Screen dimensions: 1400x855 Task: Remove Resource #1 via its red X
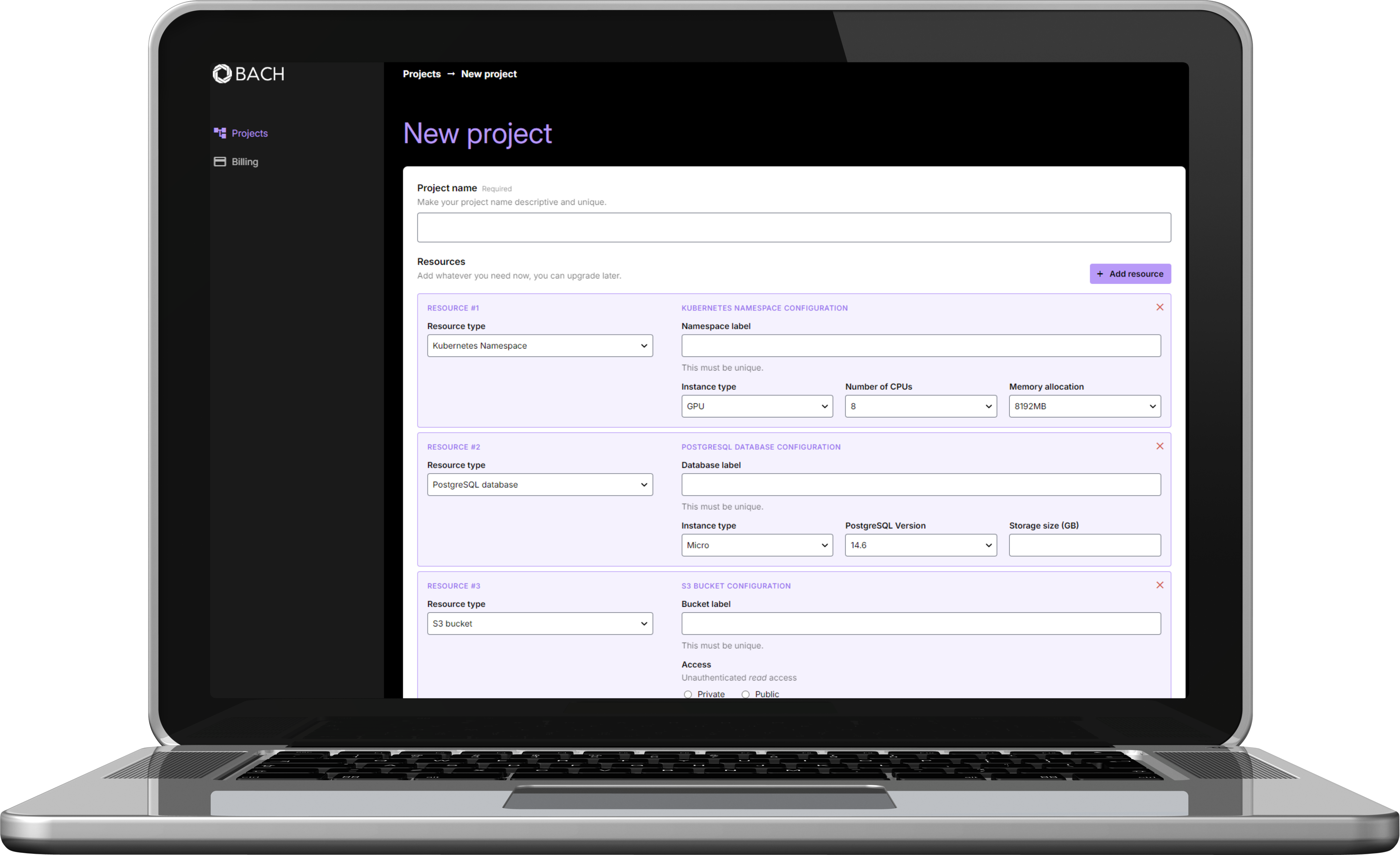pos(1160,307)
